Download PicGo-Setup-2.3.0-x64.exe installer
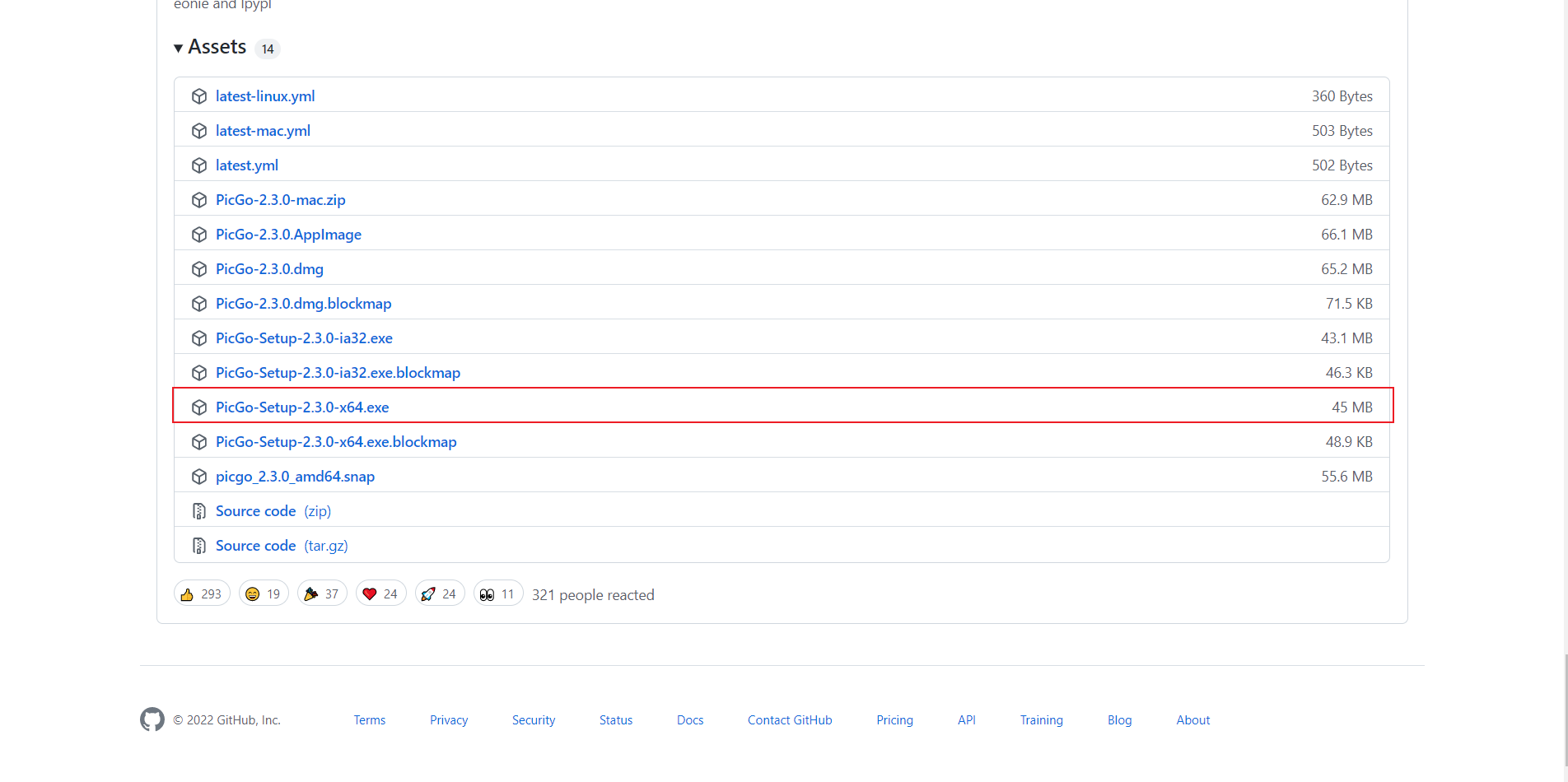The height and width of the screenshot is (782, 1568). (302, 407)
